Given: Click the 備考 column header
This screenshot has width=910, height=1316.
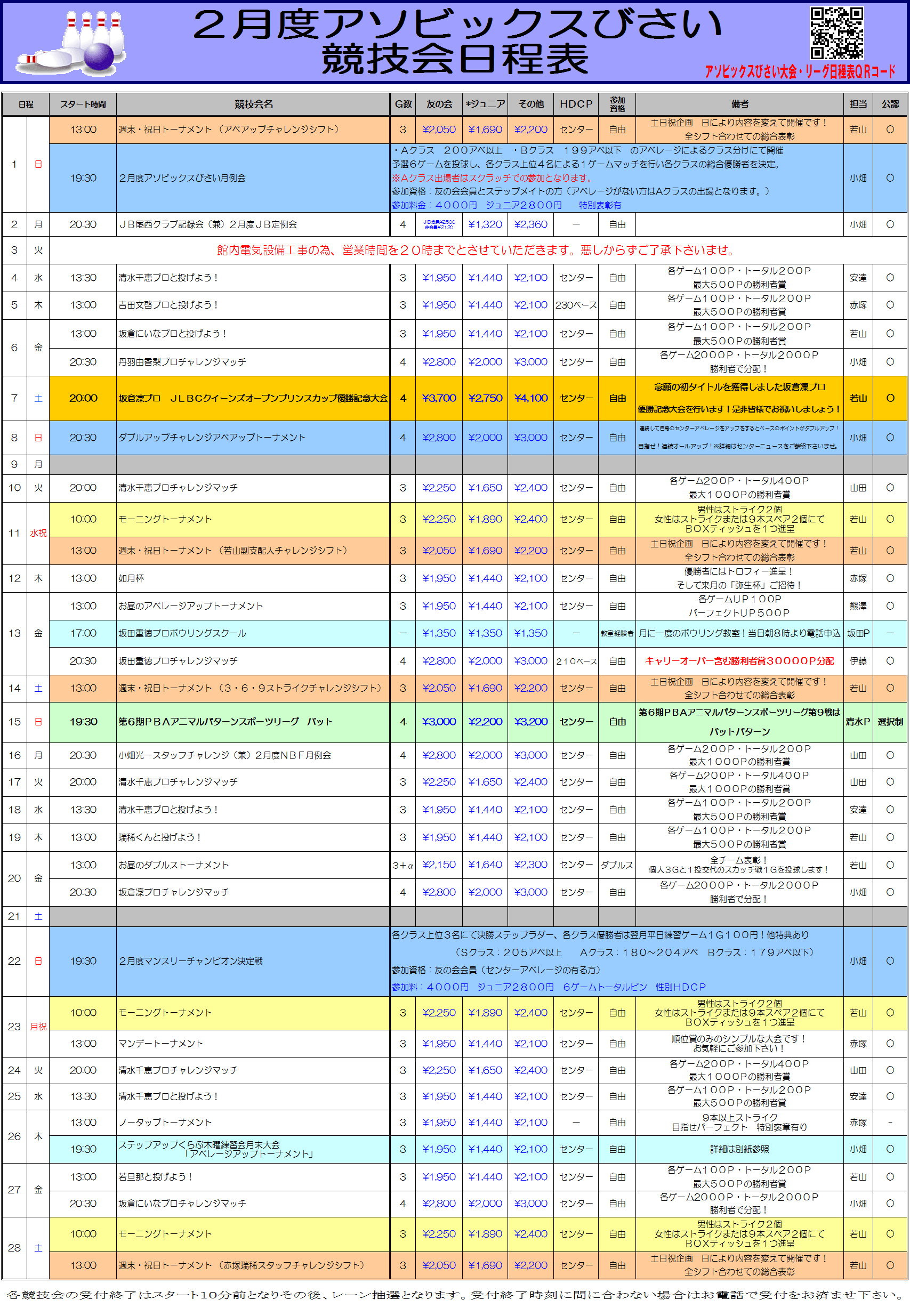Looking at the screenshot, I should [739, 104].
